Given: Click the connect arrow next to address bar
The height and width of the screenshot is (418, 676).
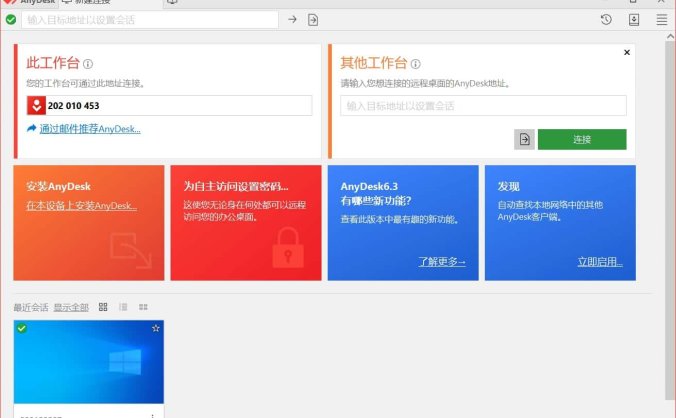Looking at the screenshot, I should tap(292, 19).
